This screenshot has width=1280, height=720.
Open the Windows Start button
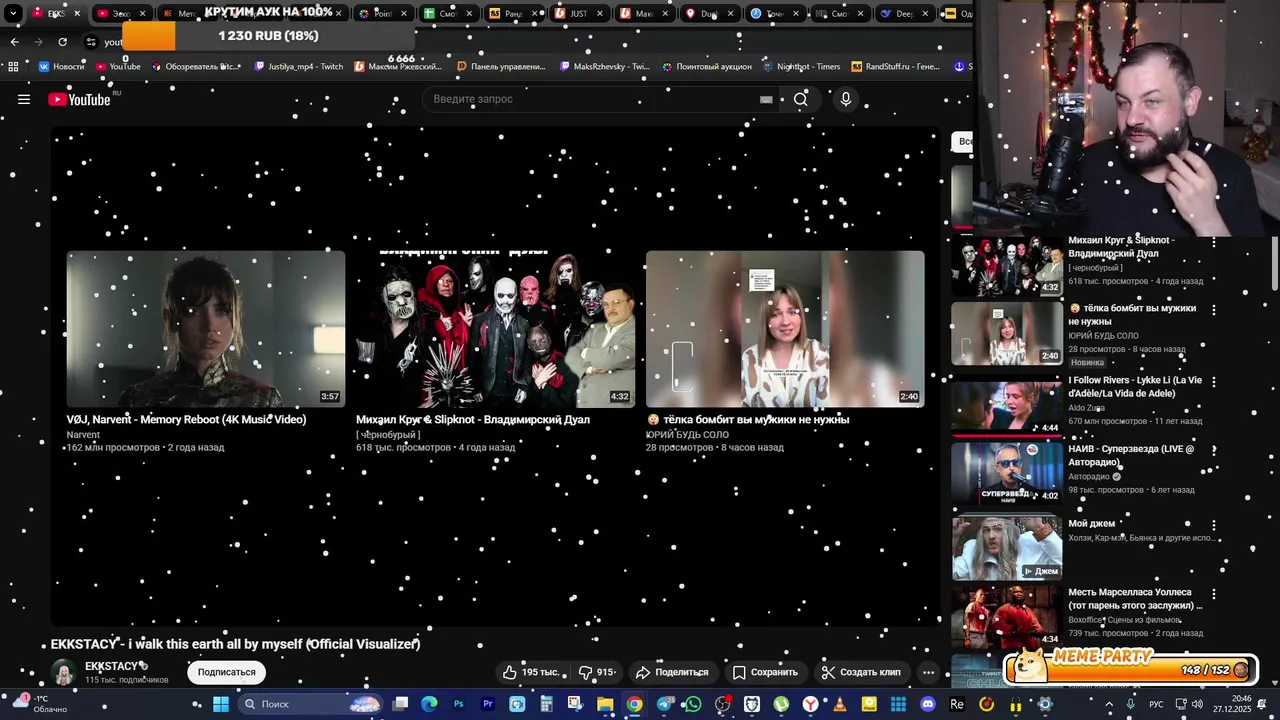tap(221, 704)
